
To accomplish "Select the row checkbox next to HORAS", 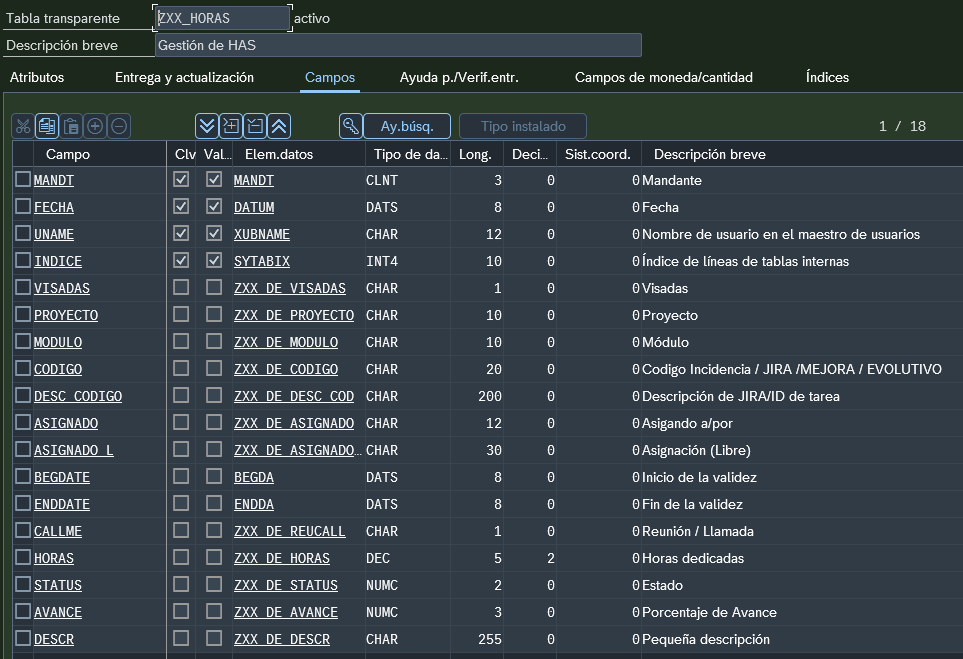I will 23,558.
